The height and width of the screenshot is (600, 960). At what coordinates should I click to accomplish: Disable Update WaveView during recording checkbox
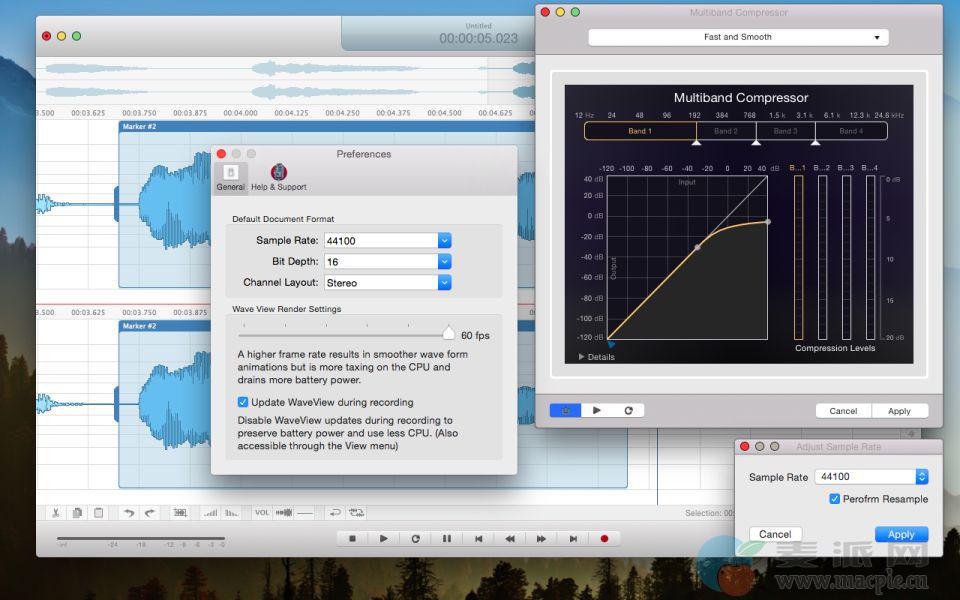243,402
